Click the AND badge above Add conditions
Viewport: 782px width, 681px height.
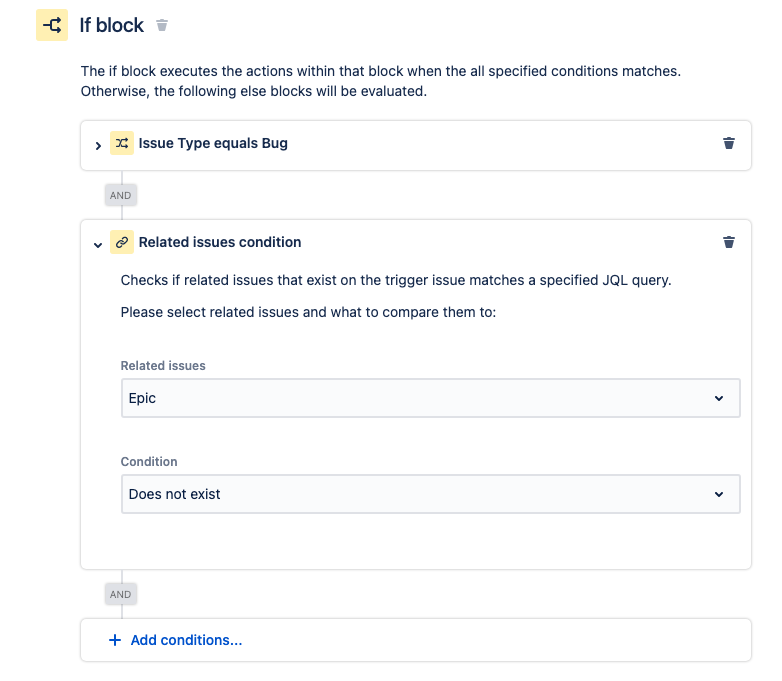click(121, 594)
